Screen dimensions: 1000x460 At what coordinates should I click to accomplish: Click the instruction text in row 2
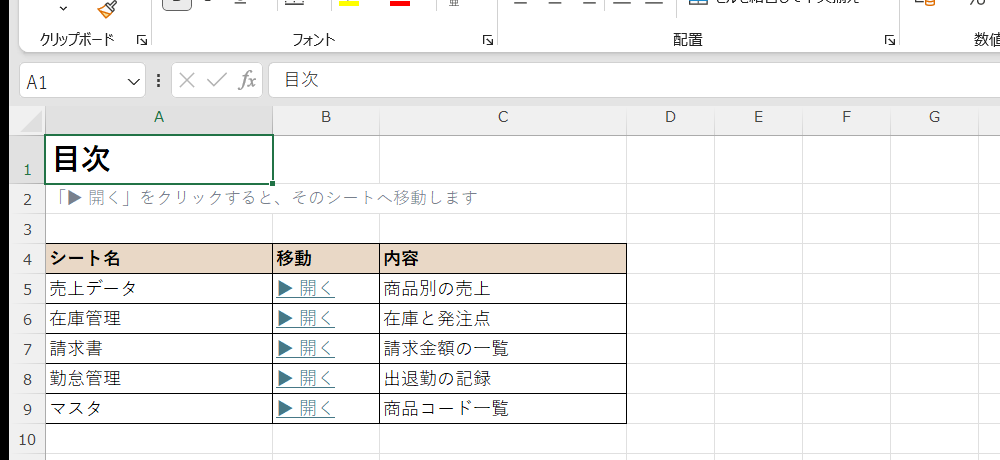pyautogui.click(x=264, y=198)
